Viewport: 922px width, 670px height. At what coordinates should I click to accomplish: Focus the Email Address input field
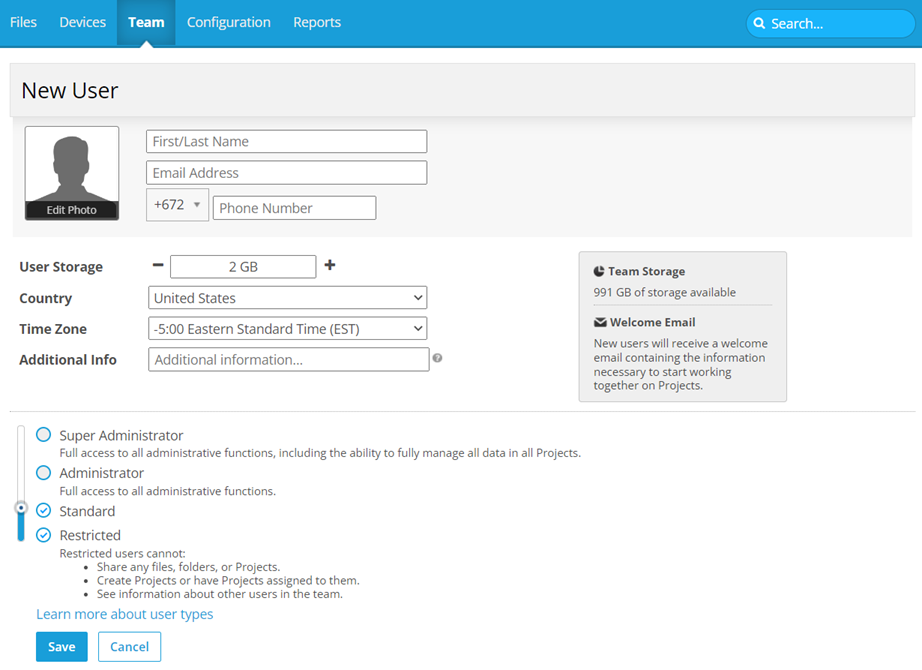[x=287, y=173]
